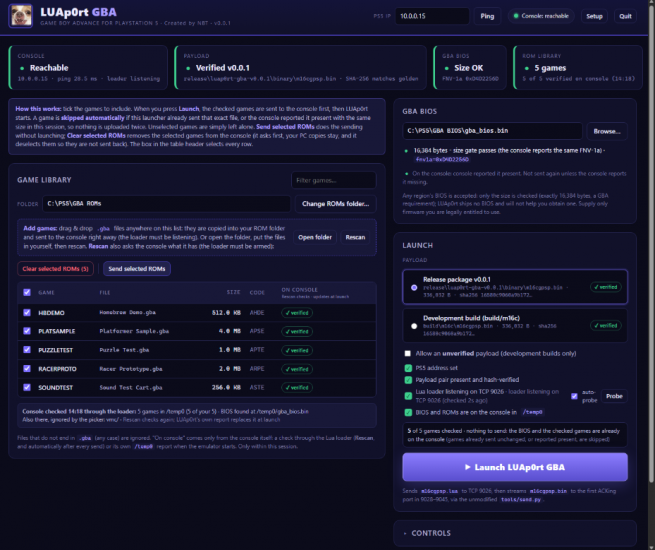Uncheck the PUZZLETEST game checkbox
The height and width of the screenshot is (550, 655).
(27, 350)
